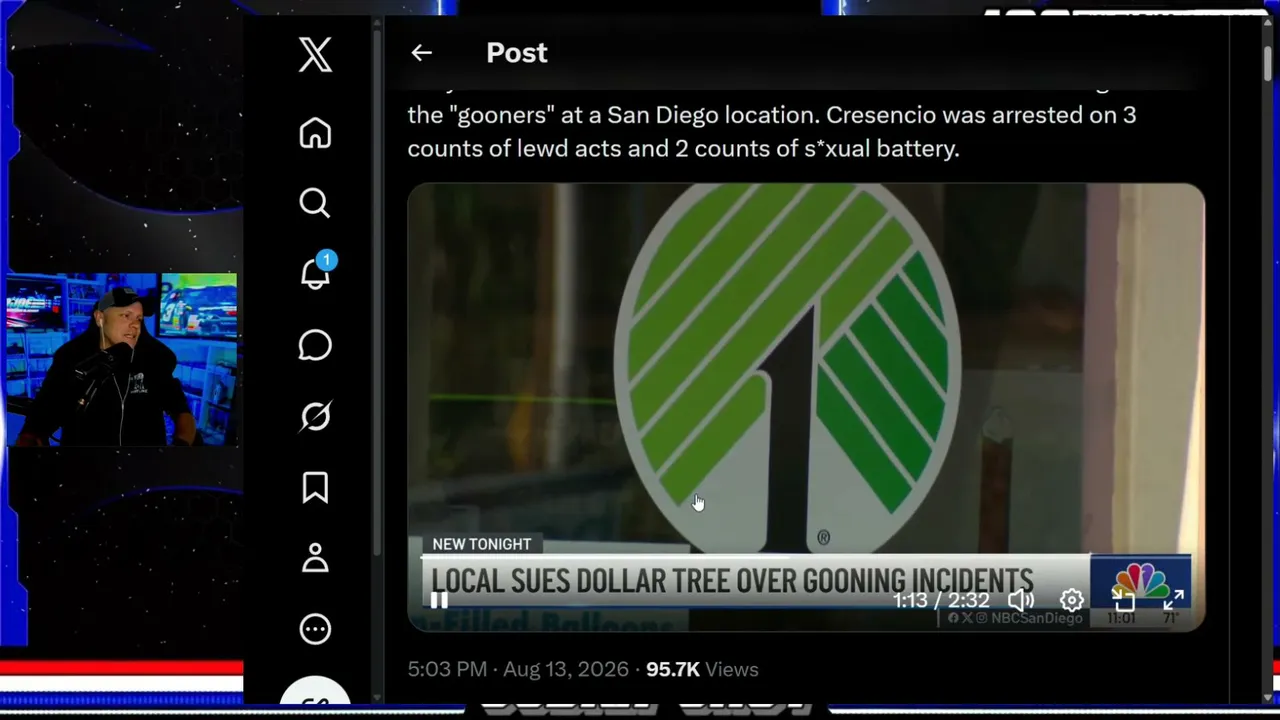Click the Post page heading
The image size is (1280, 720).
[517, 53]
